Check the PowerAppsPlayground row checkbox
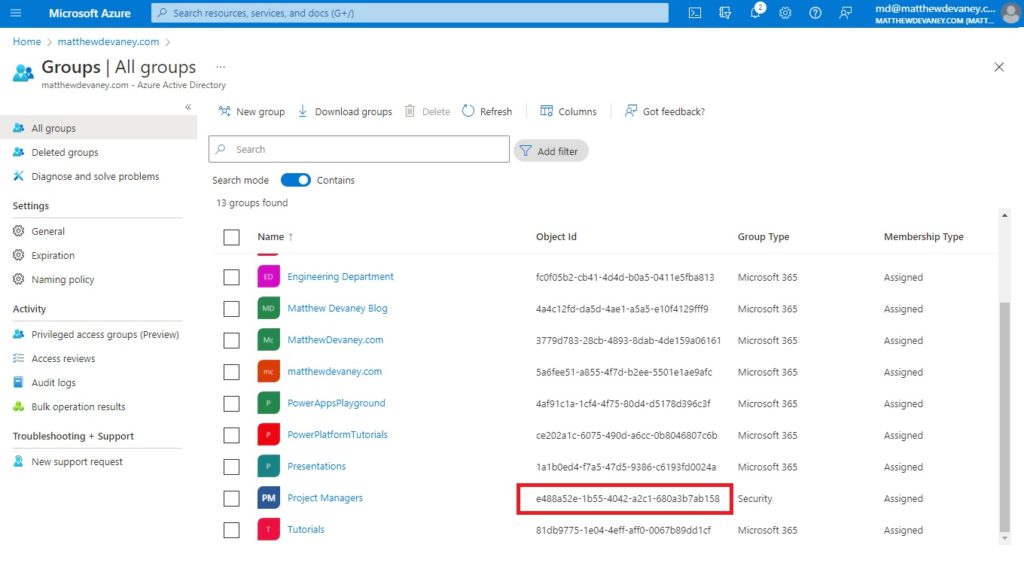The image size is (1024, 569). 231,403
